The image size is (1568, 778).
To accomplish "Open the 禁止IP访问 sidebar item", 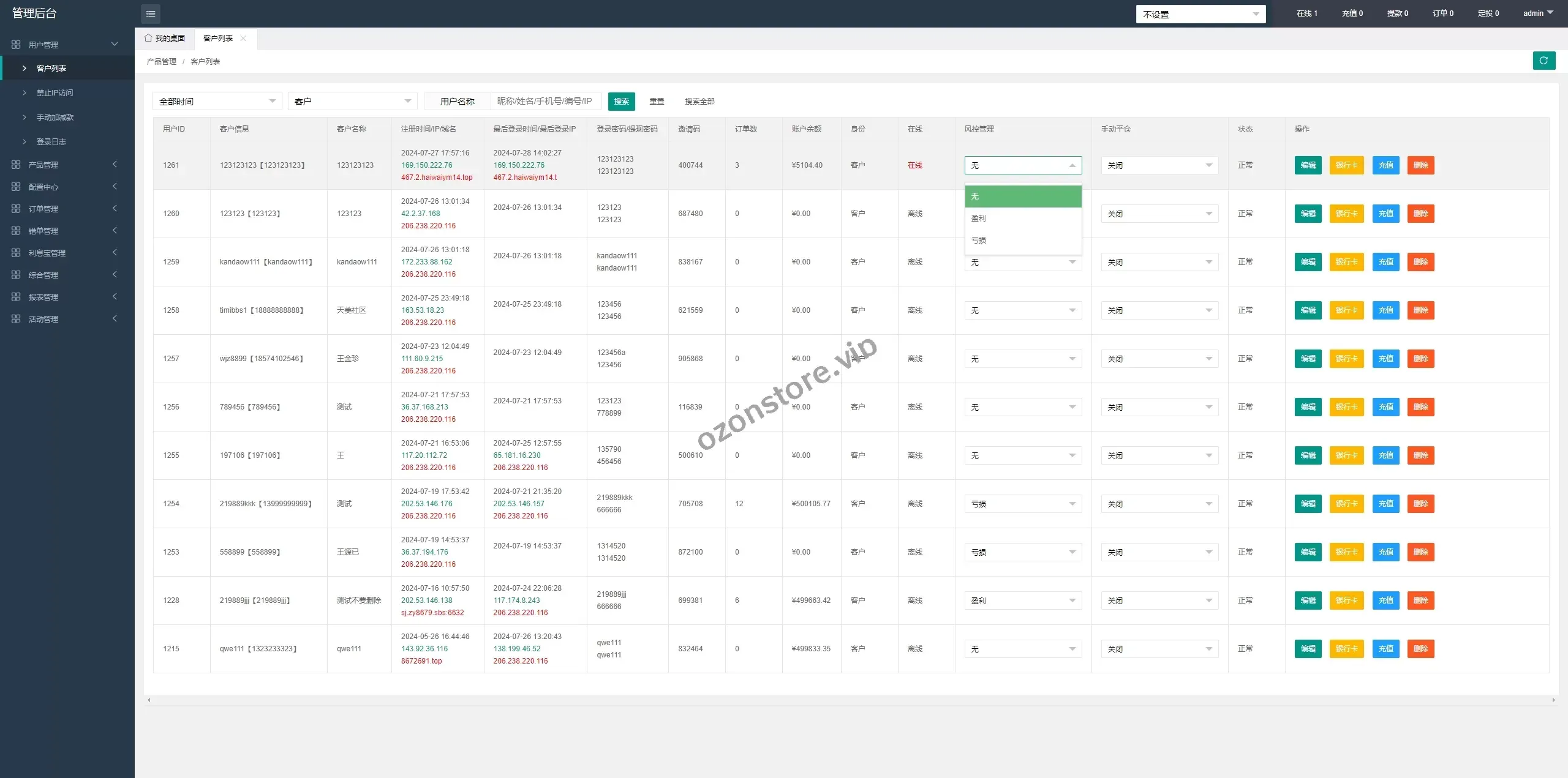I will (55, 93).
